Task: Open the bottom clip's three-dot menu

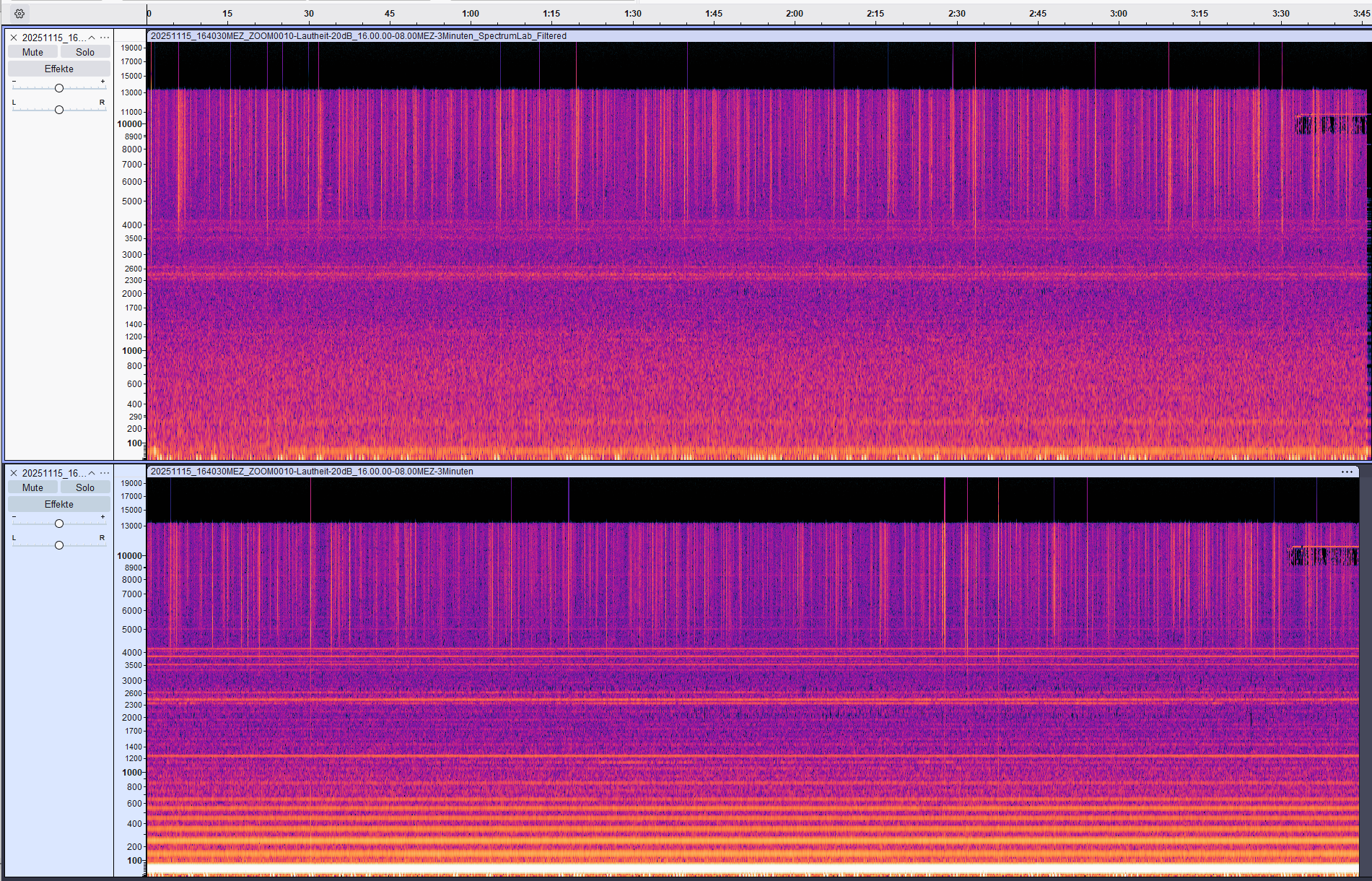Action: pos(1347,472)
